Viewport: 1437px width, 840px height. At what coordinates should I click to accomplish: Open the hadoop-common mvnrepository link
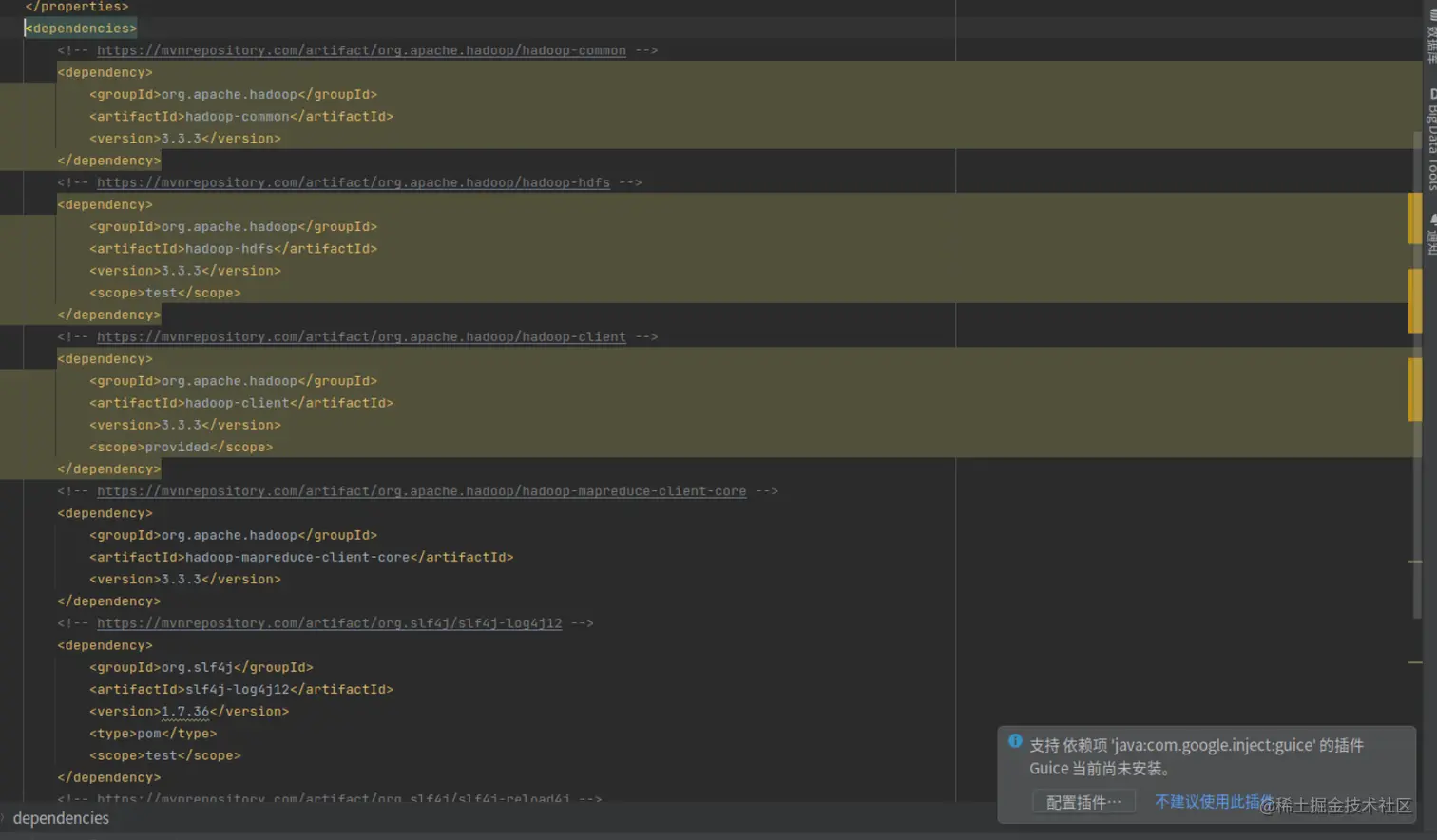(361, 50)
